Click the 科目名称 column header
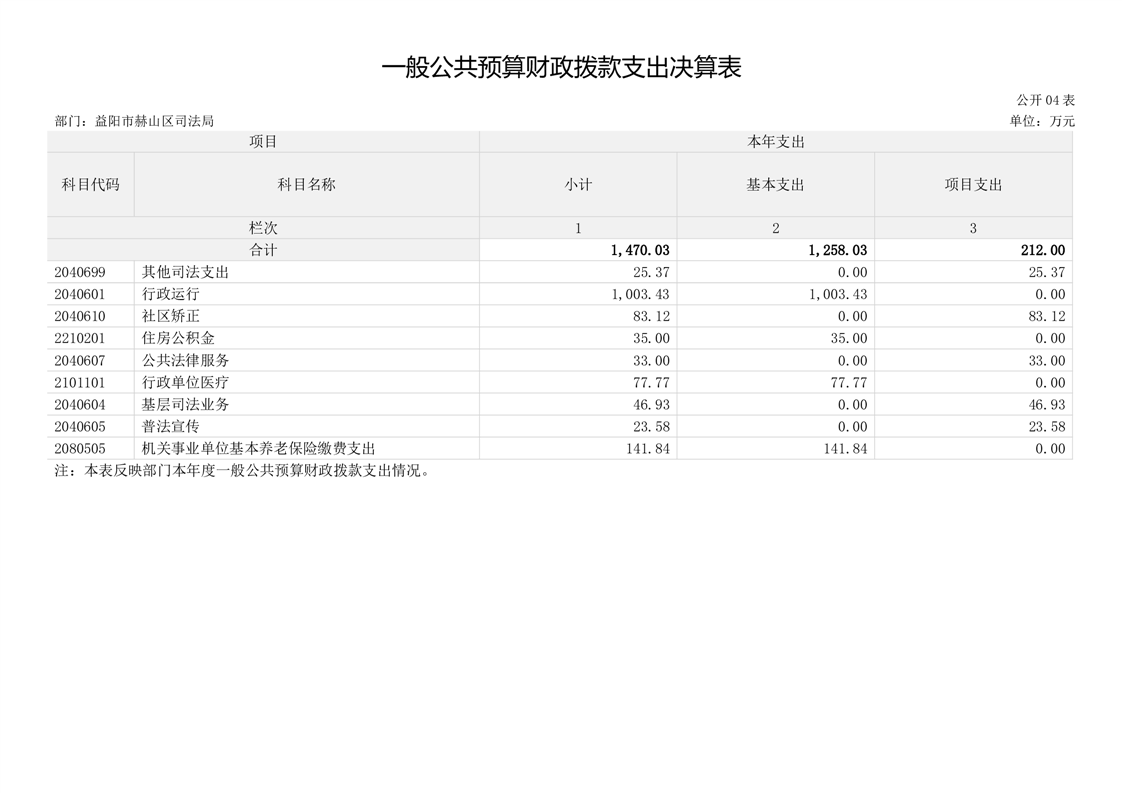Image resolution: width=1122 pixels, height=793 pixels. pos(306,185)
